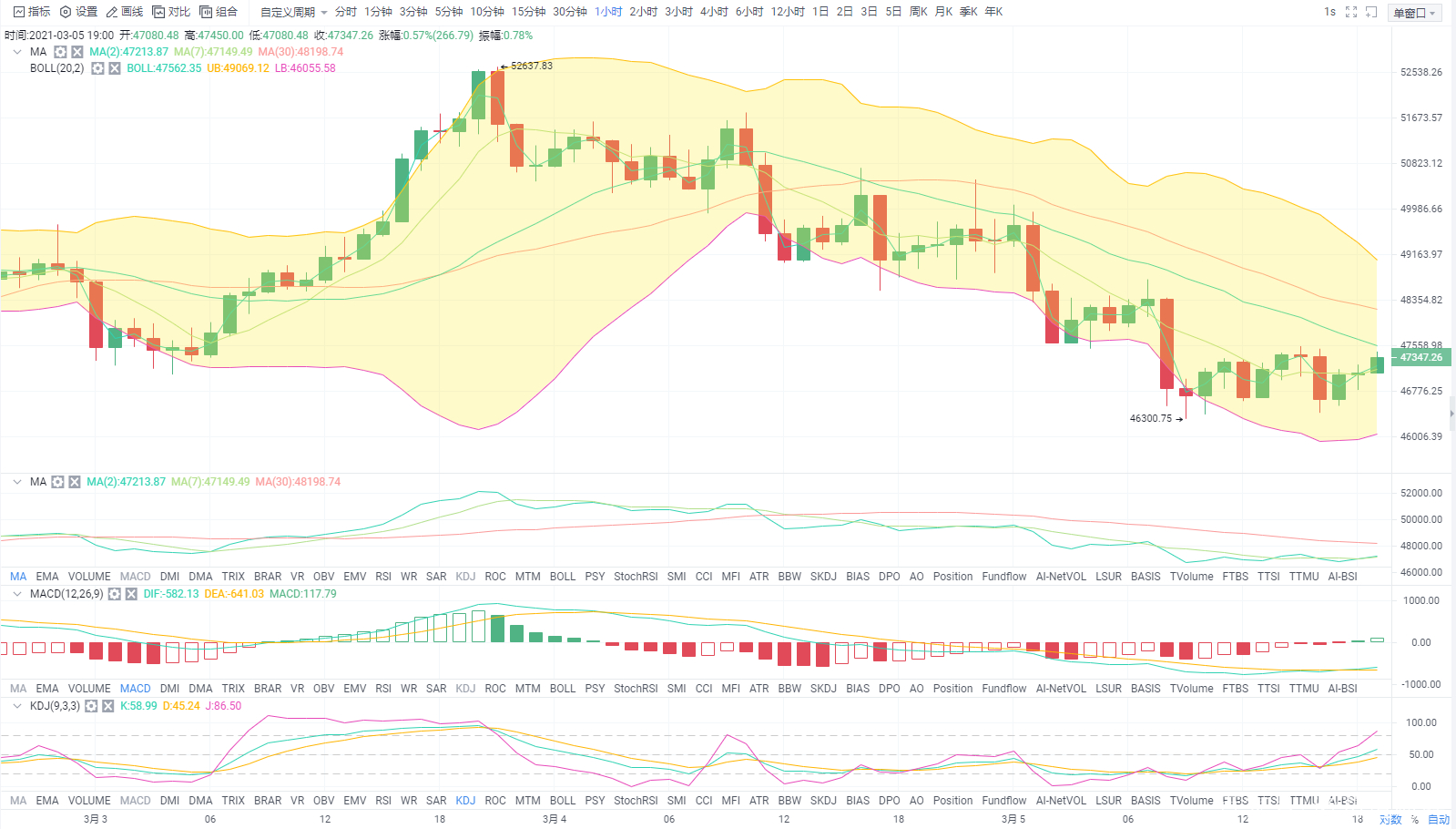Open settings gear of MA sub-panel
This screenshot has height=829, width=1456.
click(x=57, y=482)
